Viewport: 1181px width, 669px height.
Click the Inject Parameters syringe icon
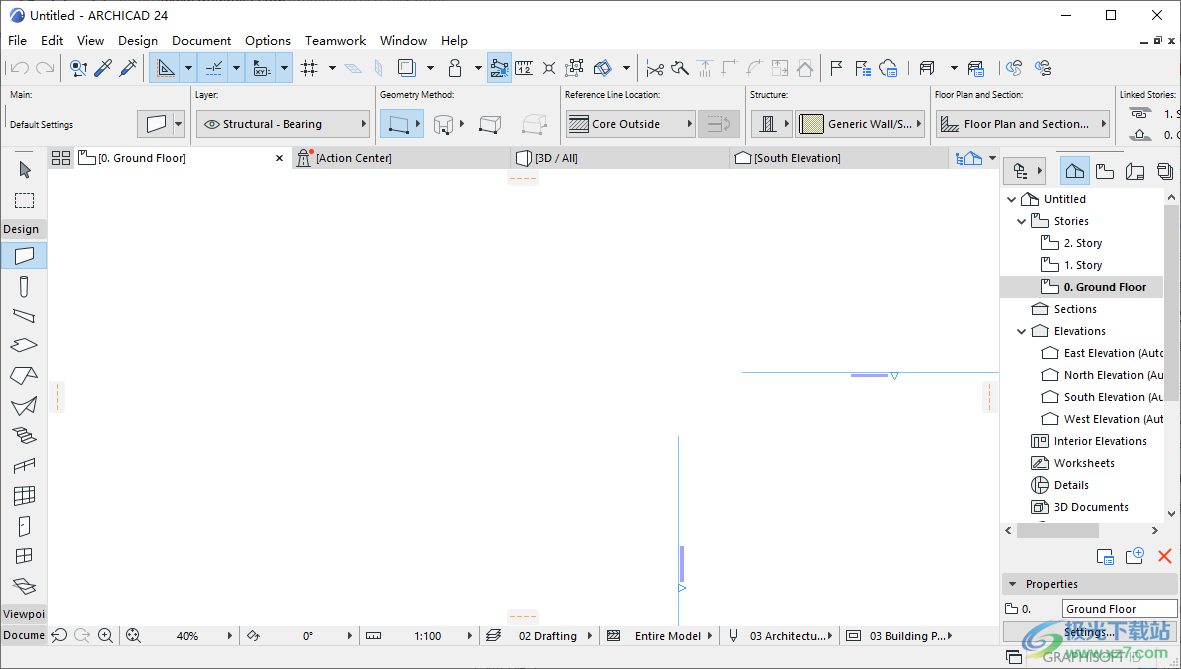point(128,69)
